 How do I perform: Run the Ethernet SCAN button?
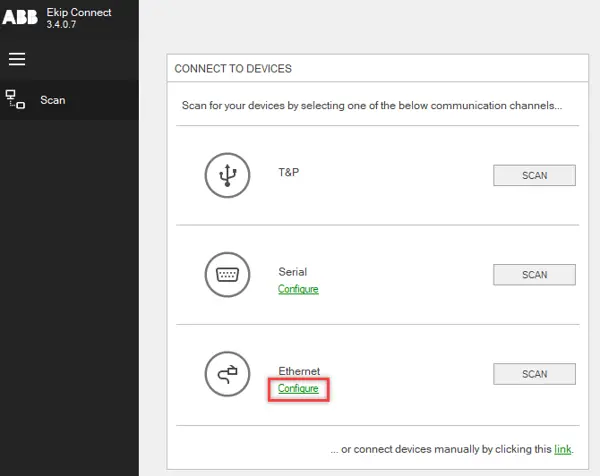(534, 374)
